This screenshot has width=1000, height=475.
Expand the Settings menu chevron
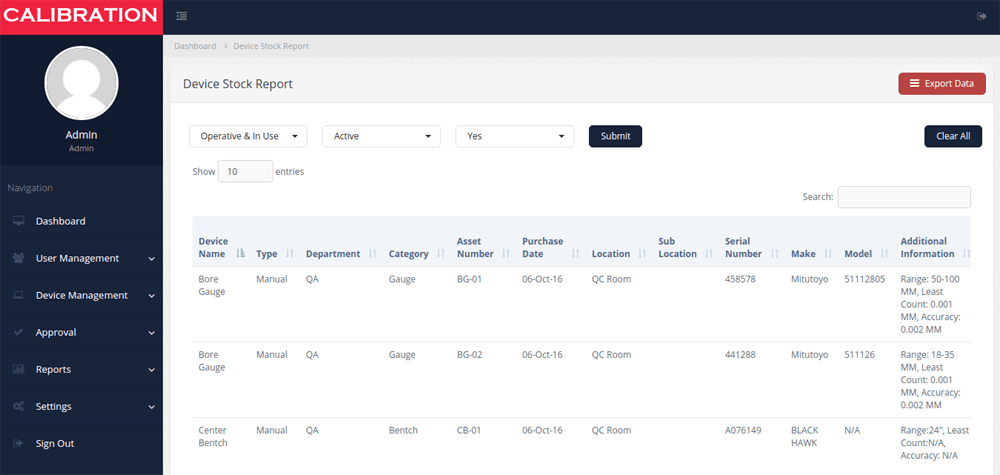[151, 407]
